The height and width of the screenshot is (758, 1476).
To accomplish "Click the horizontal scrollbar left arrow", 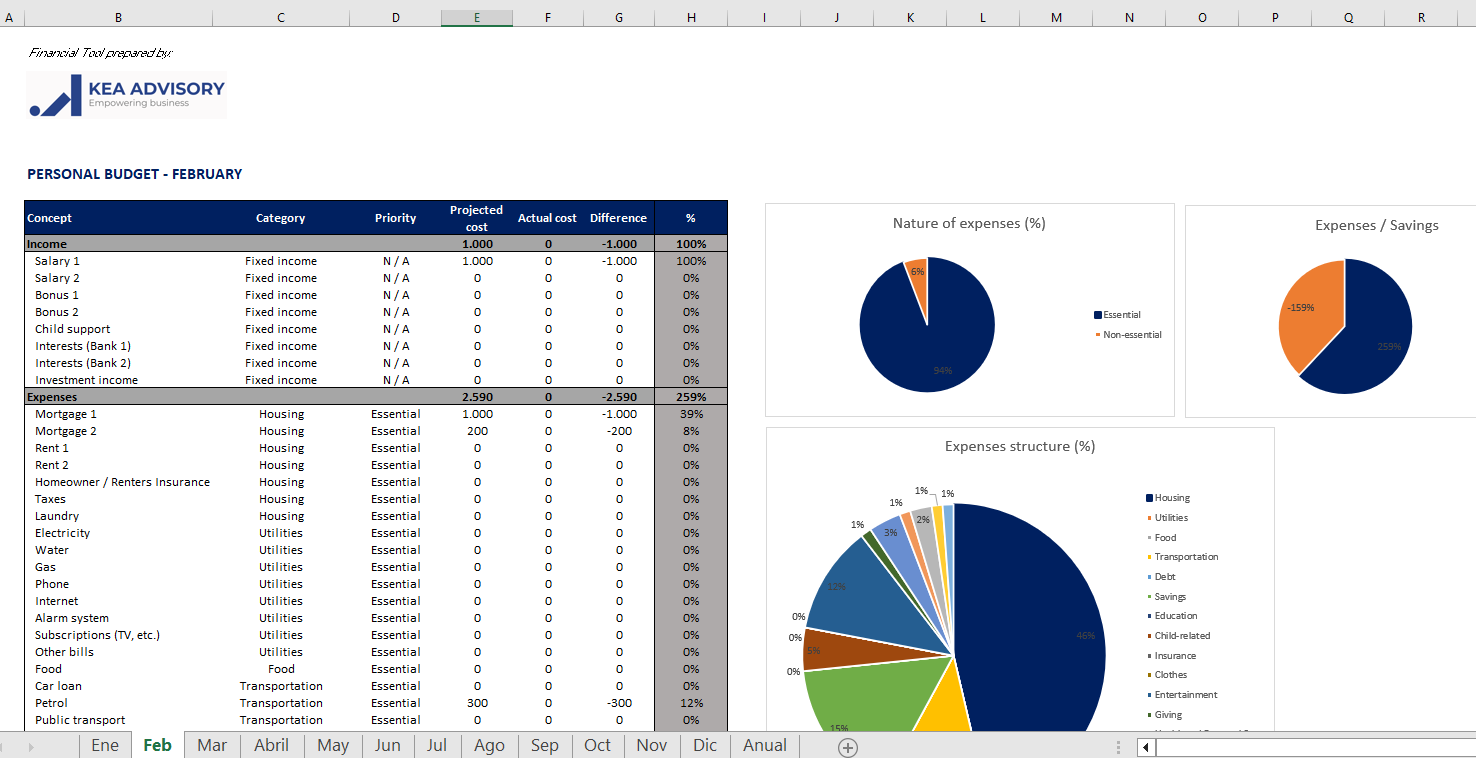I will (1146, 747).
